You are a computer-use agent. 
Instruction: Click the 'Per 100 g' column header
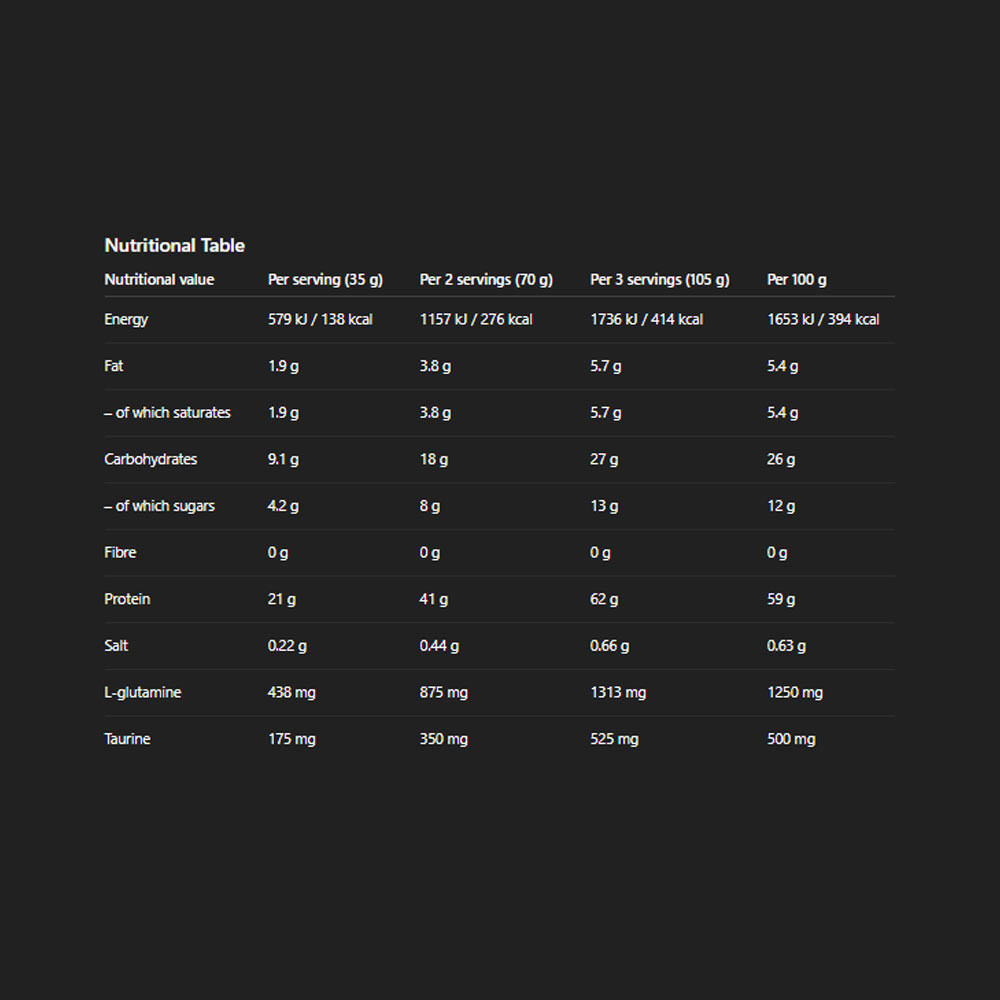[x=796, y=279]
